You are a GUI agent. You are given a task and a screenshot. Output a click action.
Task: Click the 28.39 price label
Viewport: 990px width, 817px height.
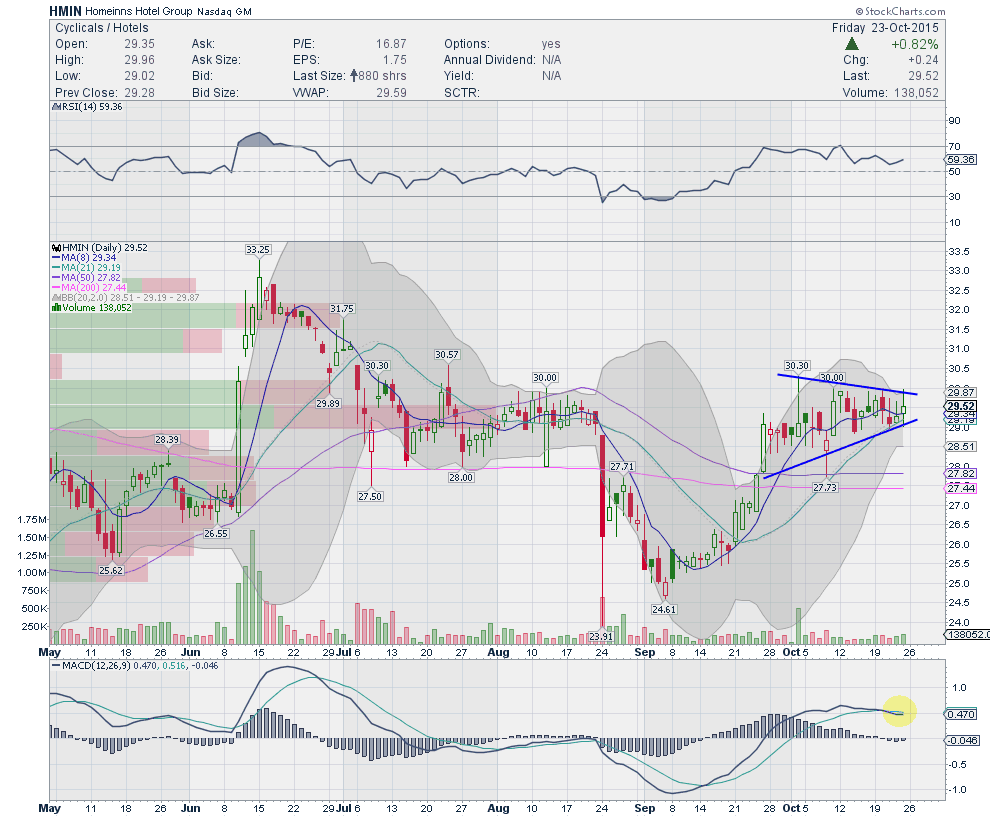coord(167,439)
